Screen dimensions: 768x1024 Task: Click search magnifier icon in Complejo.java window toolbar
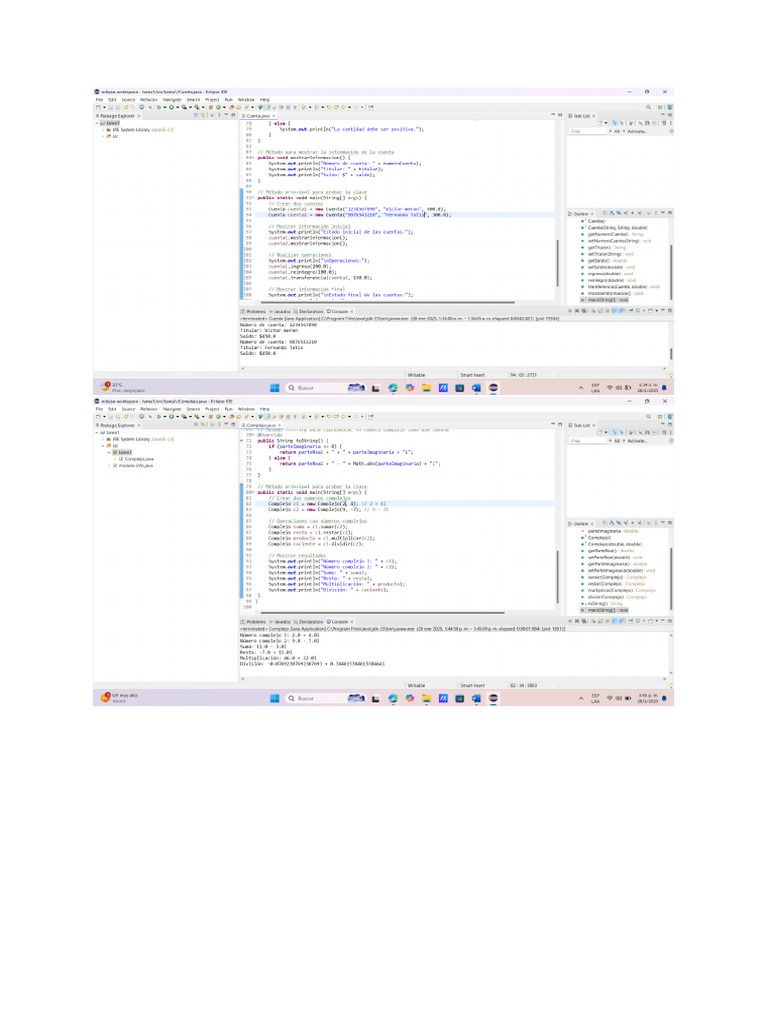pos(648,417)
